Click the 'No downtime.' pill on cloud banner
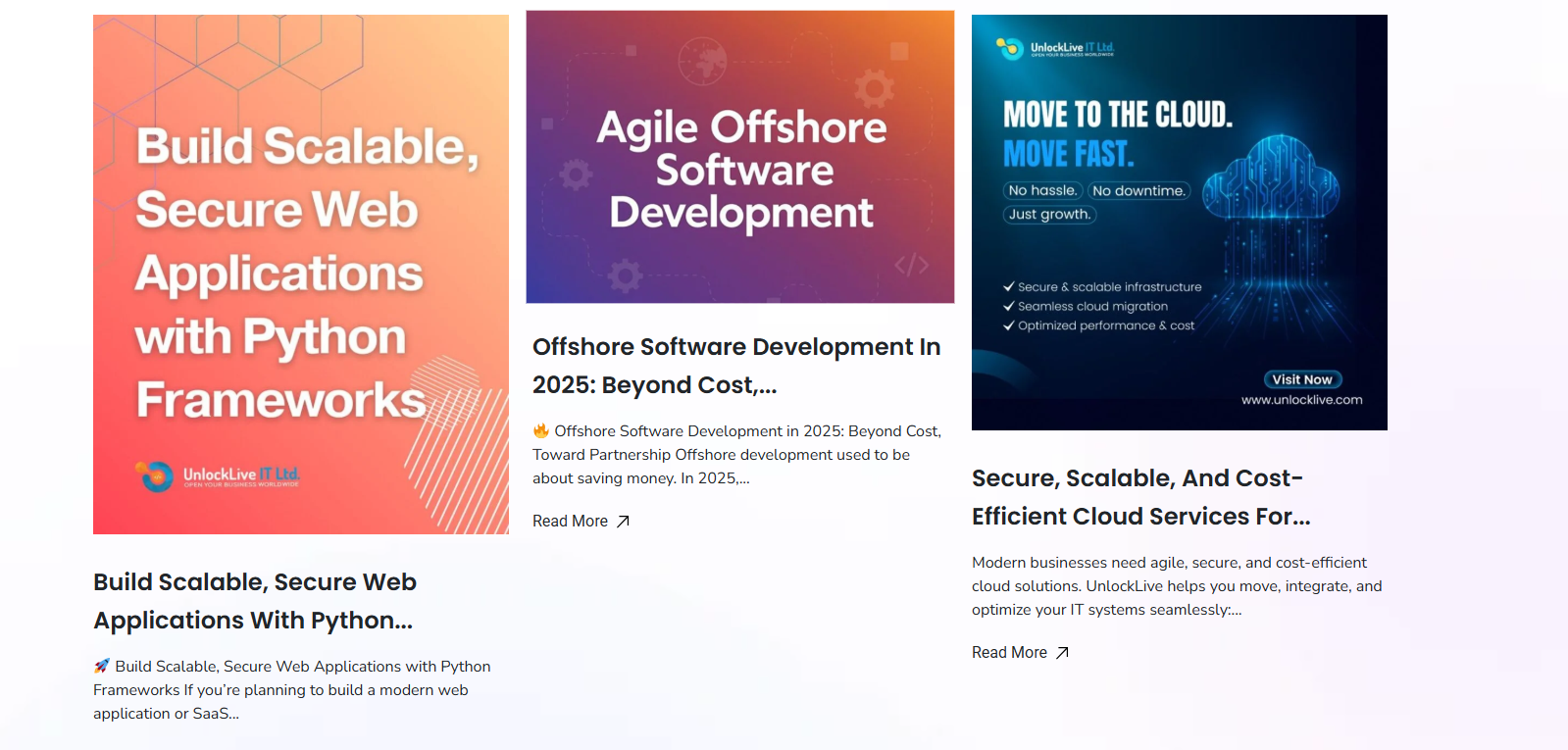 coord(1138,191)
